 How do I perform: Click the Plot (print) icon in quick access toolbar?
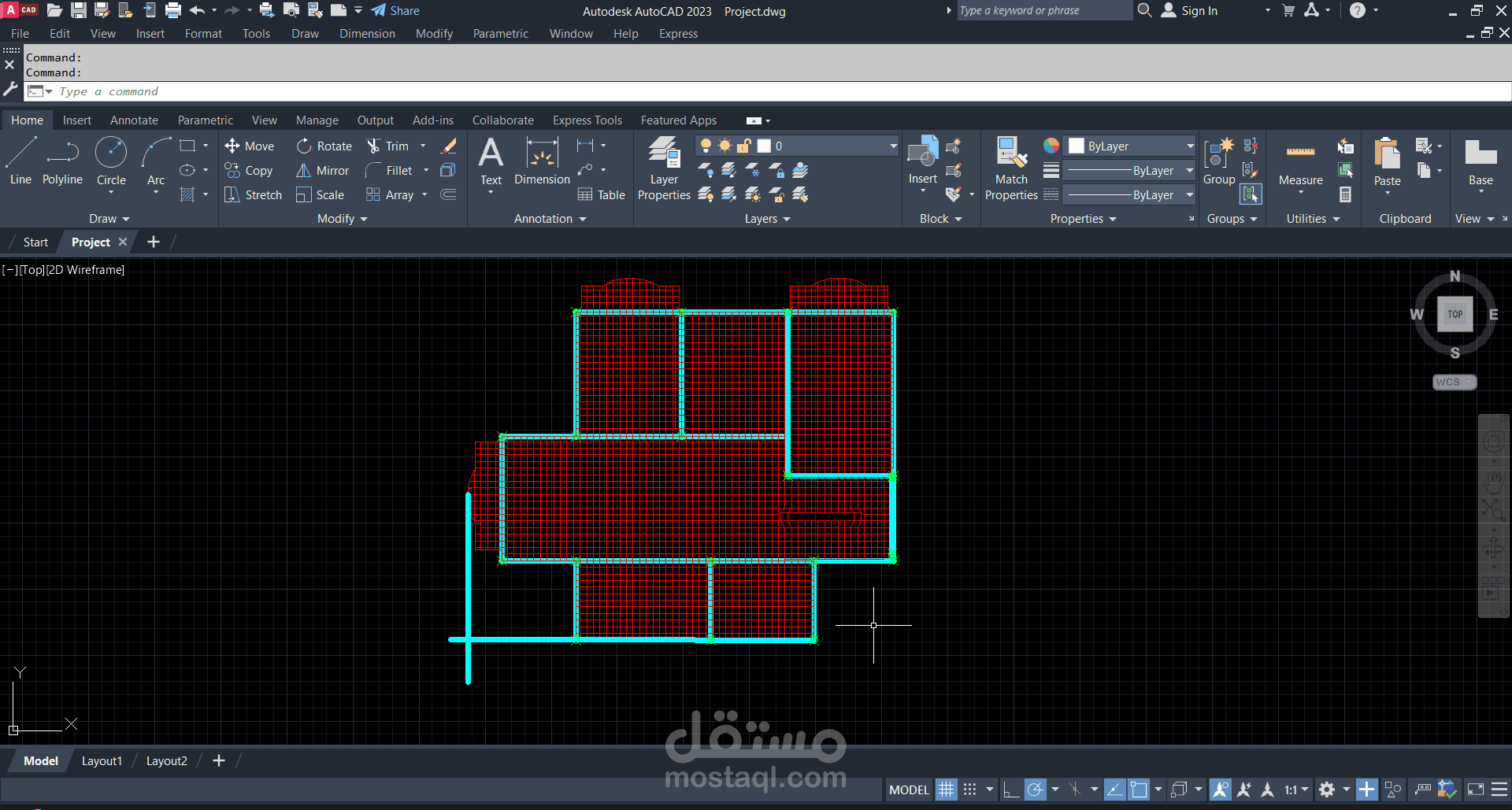coord(173,10)
